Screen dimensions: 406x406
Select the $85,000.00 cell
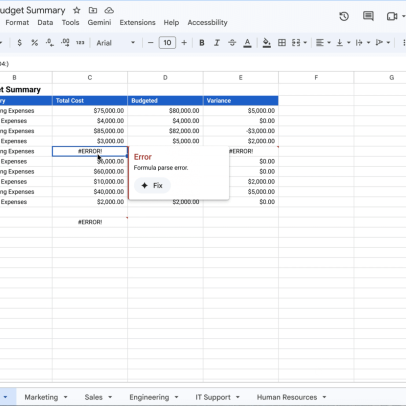[90, 131]
